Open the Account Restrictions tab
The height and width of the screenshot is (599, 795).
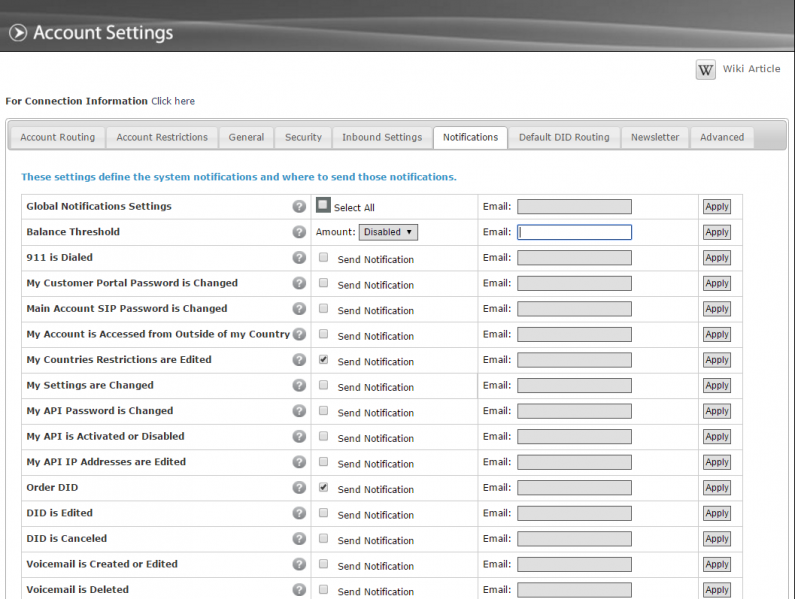coord(162,137)
